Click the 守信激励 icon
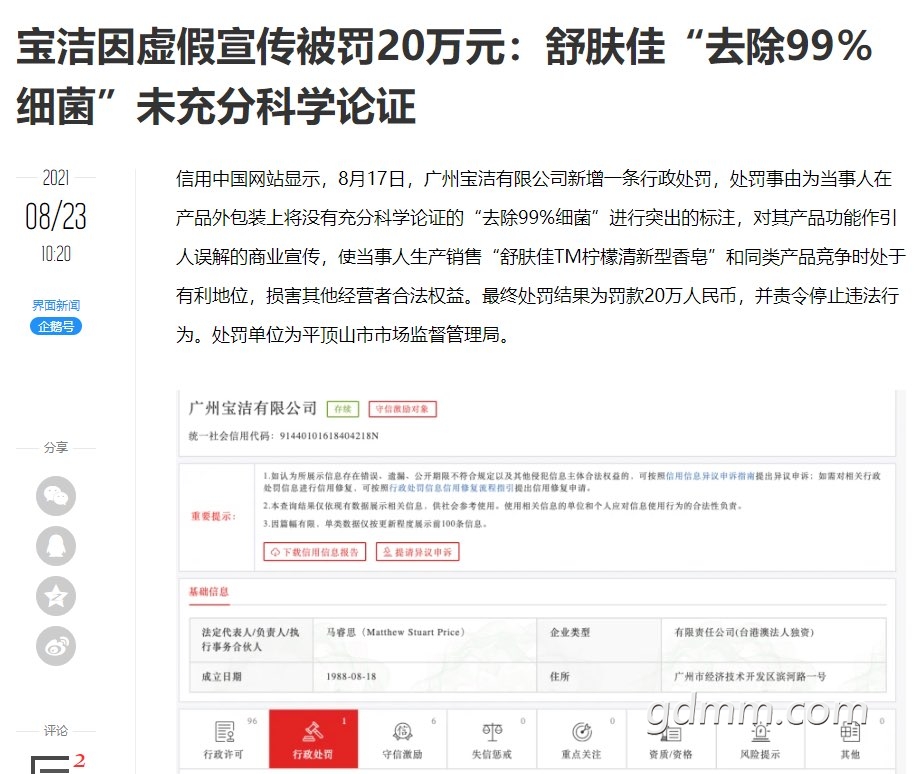The height and width of the screenshot is (774, 916). [x=403, y=731]
